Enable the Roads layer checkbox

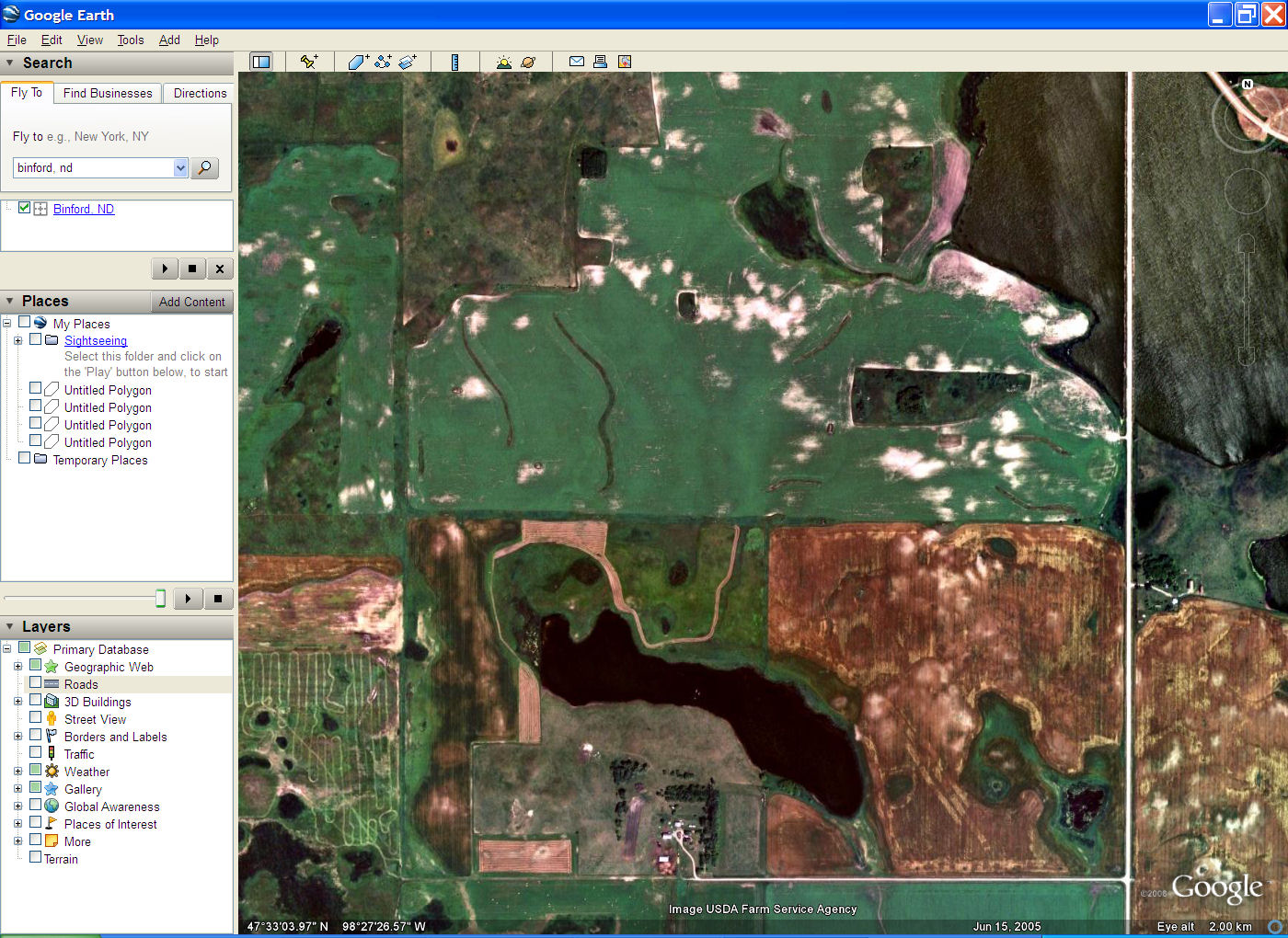(35, 682)
